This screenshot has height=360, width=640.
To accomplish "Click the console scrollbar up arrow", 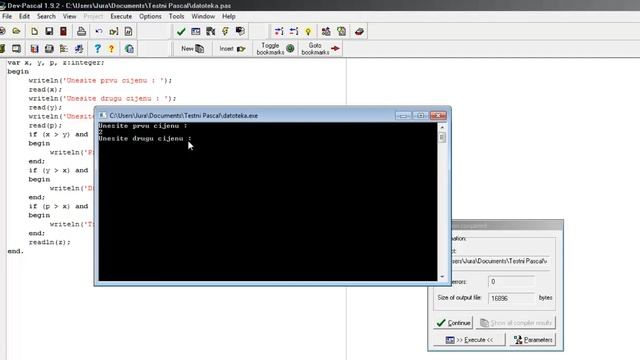I will [x=442, y=127].
